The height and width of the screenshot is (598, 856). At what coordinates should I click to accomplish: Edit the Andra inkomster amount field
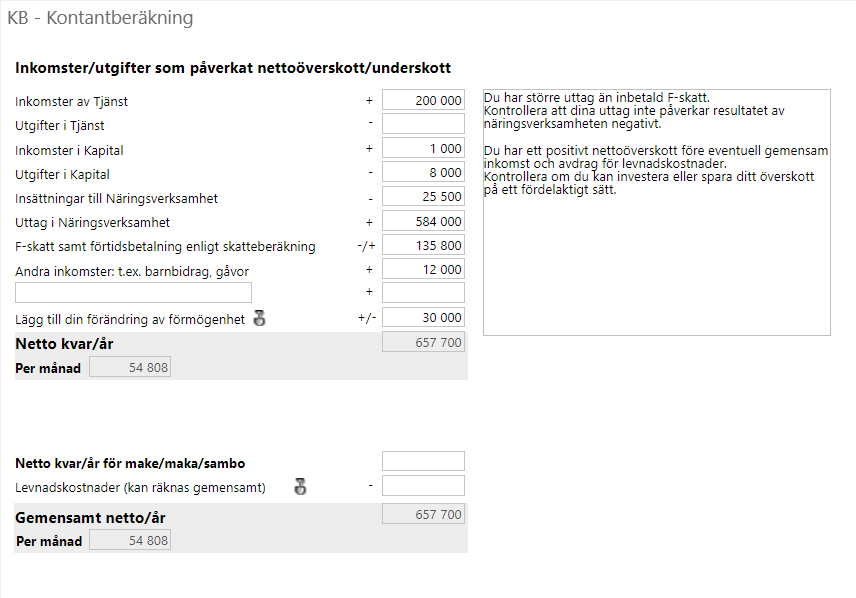[423, 269]
